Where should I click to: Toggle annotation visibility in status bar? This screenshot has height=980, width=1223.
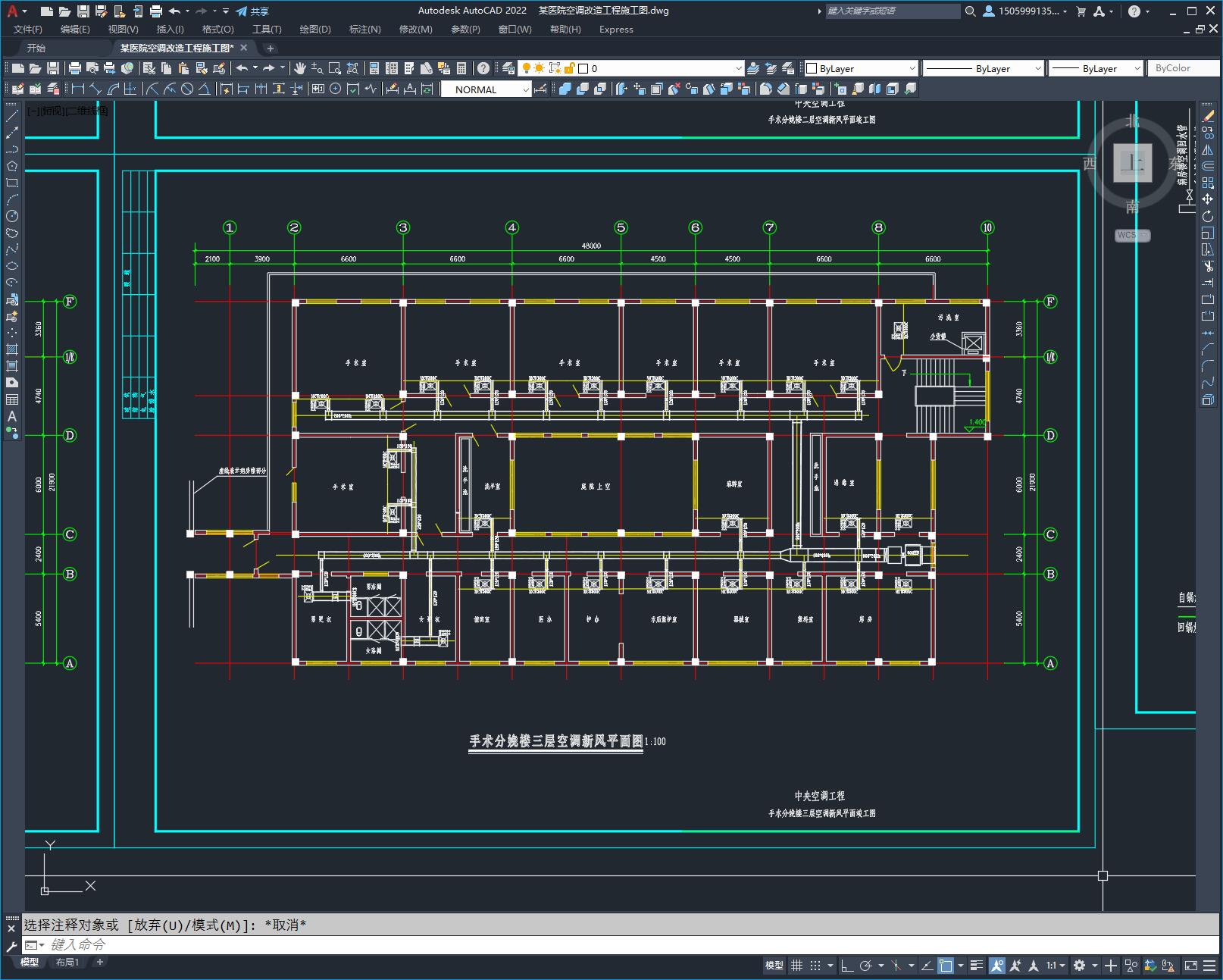click(996, 965)
